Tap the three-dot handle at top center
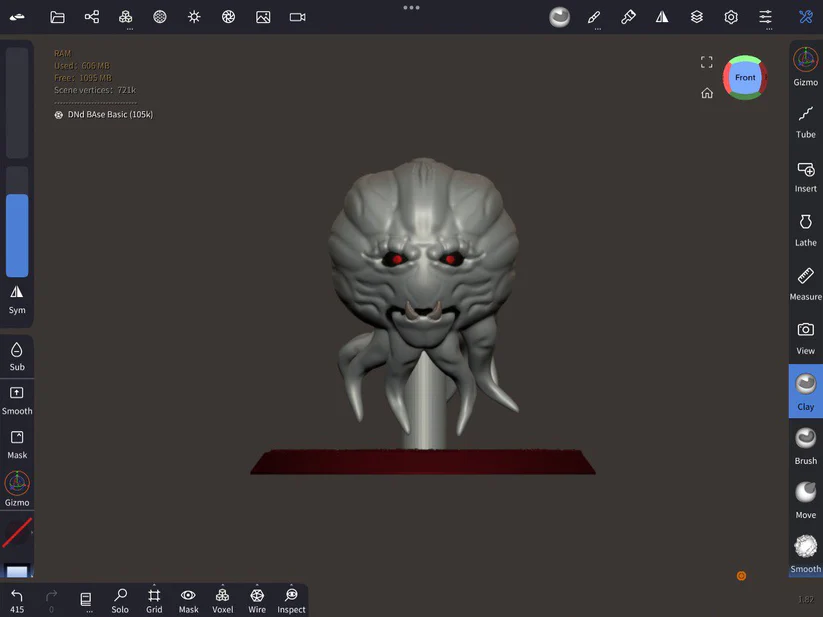This screenshot has height=617, width=823. (411, 7)
